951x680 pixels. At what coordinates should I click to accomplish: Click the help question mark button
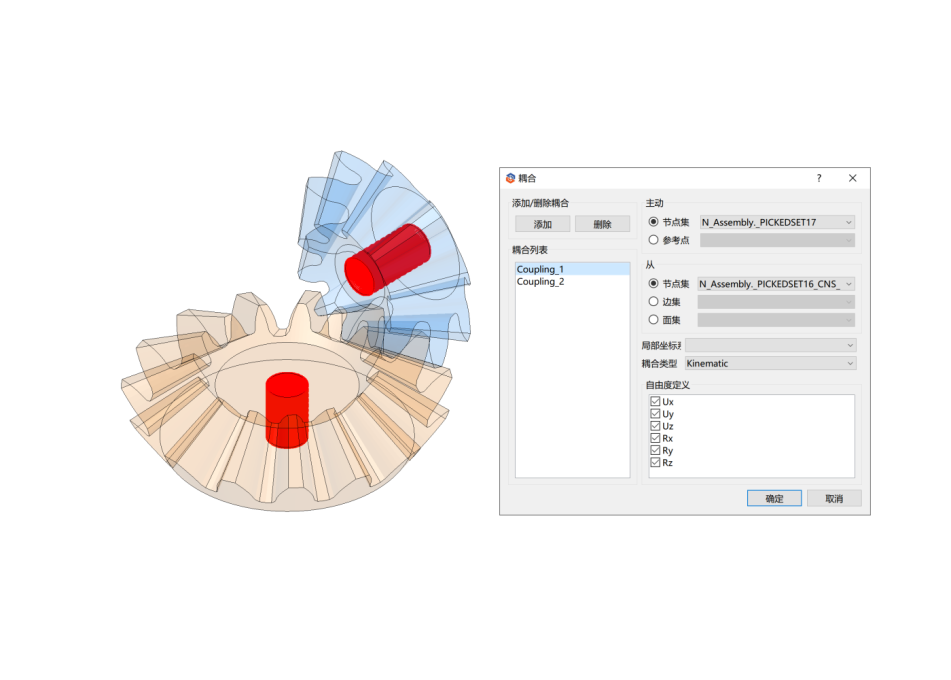[x=819, y=178]
